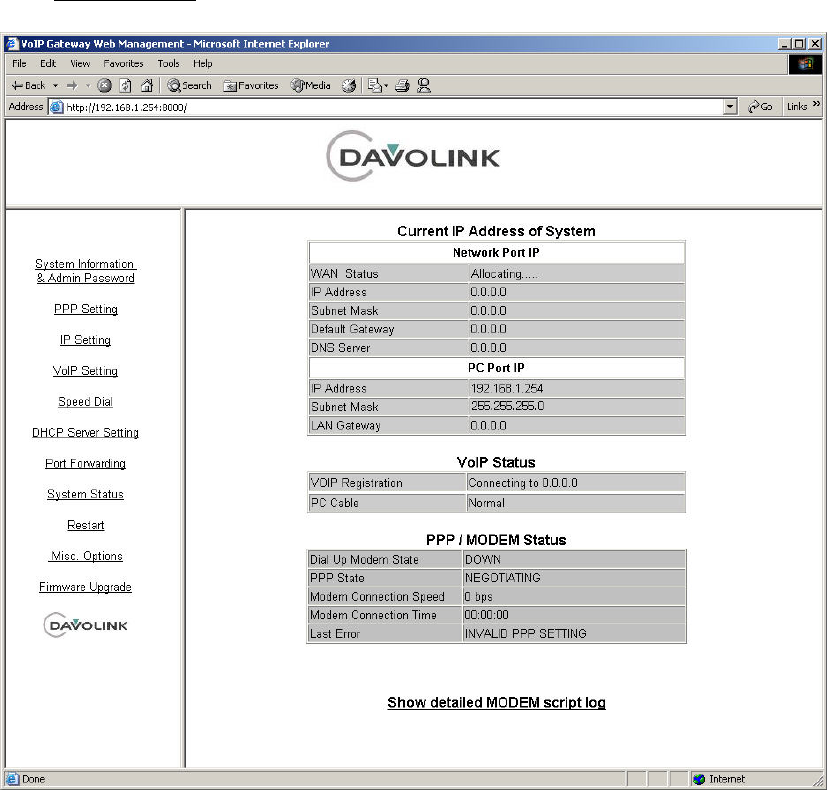The height and width of the screenshot is (790, 827).
Task: Select PC Cable value 'Normal'
Action: click(x=486, y=503)
